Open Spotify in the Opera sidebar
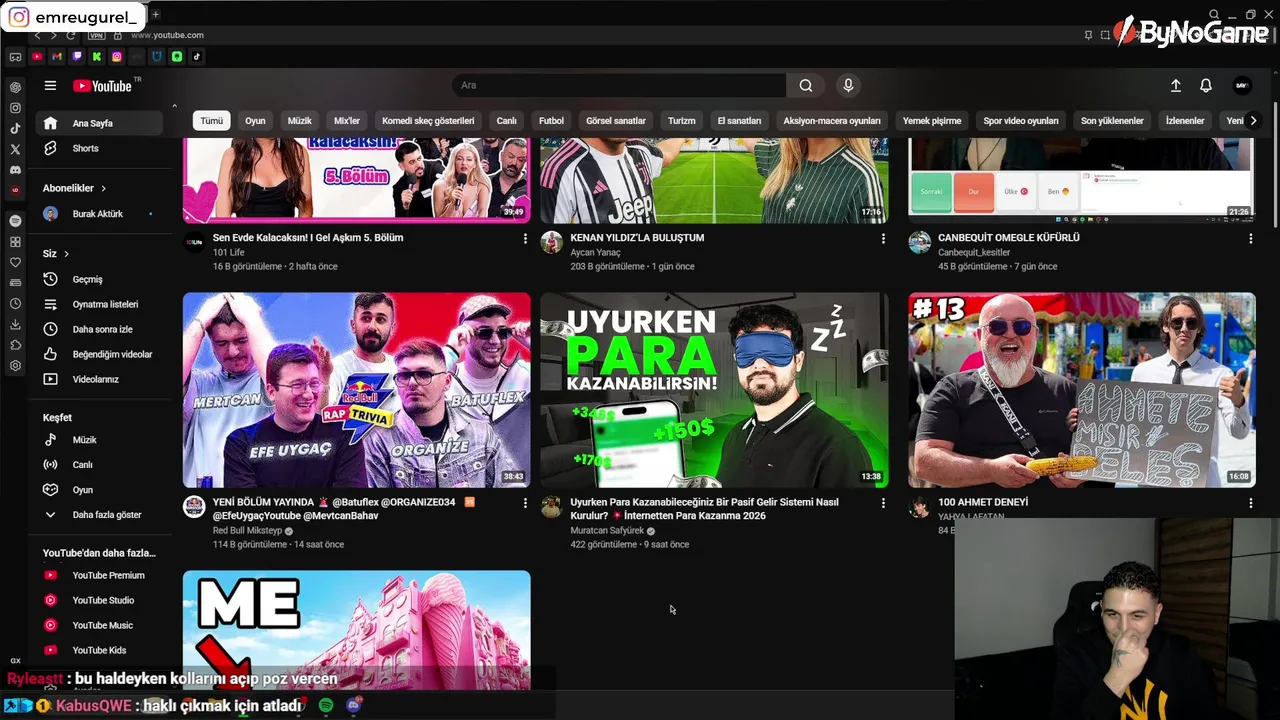The height and width of the screenshot is (720, 1280). coord(15,220)
